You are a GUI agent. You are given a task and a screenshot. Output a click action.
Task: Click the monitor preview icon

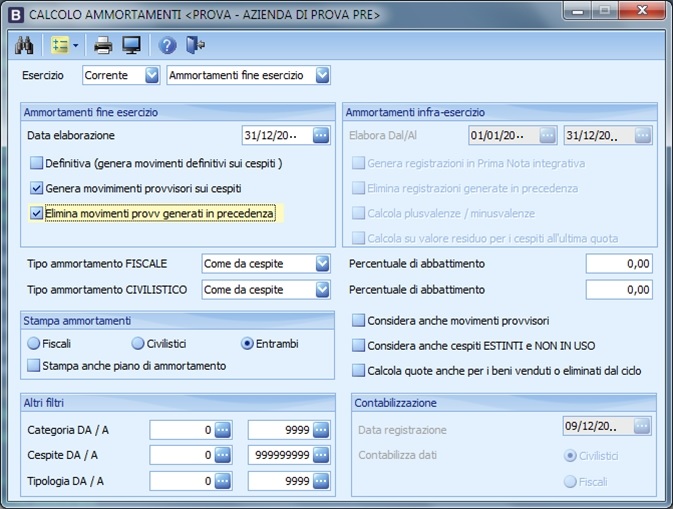[131, 45]
